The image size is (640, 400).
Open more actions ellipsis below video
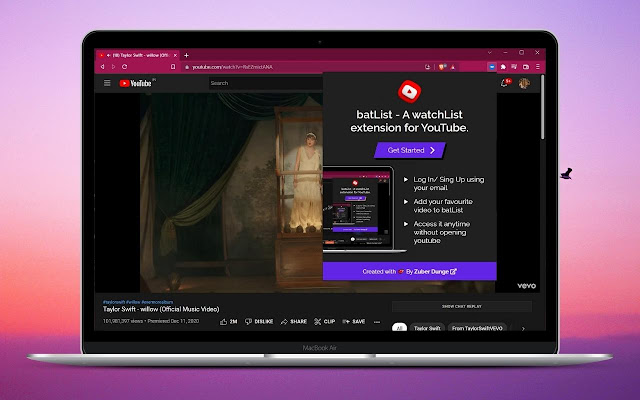pyautogui.click(x=376, y=322)
